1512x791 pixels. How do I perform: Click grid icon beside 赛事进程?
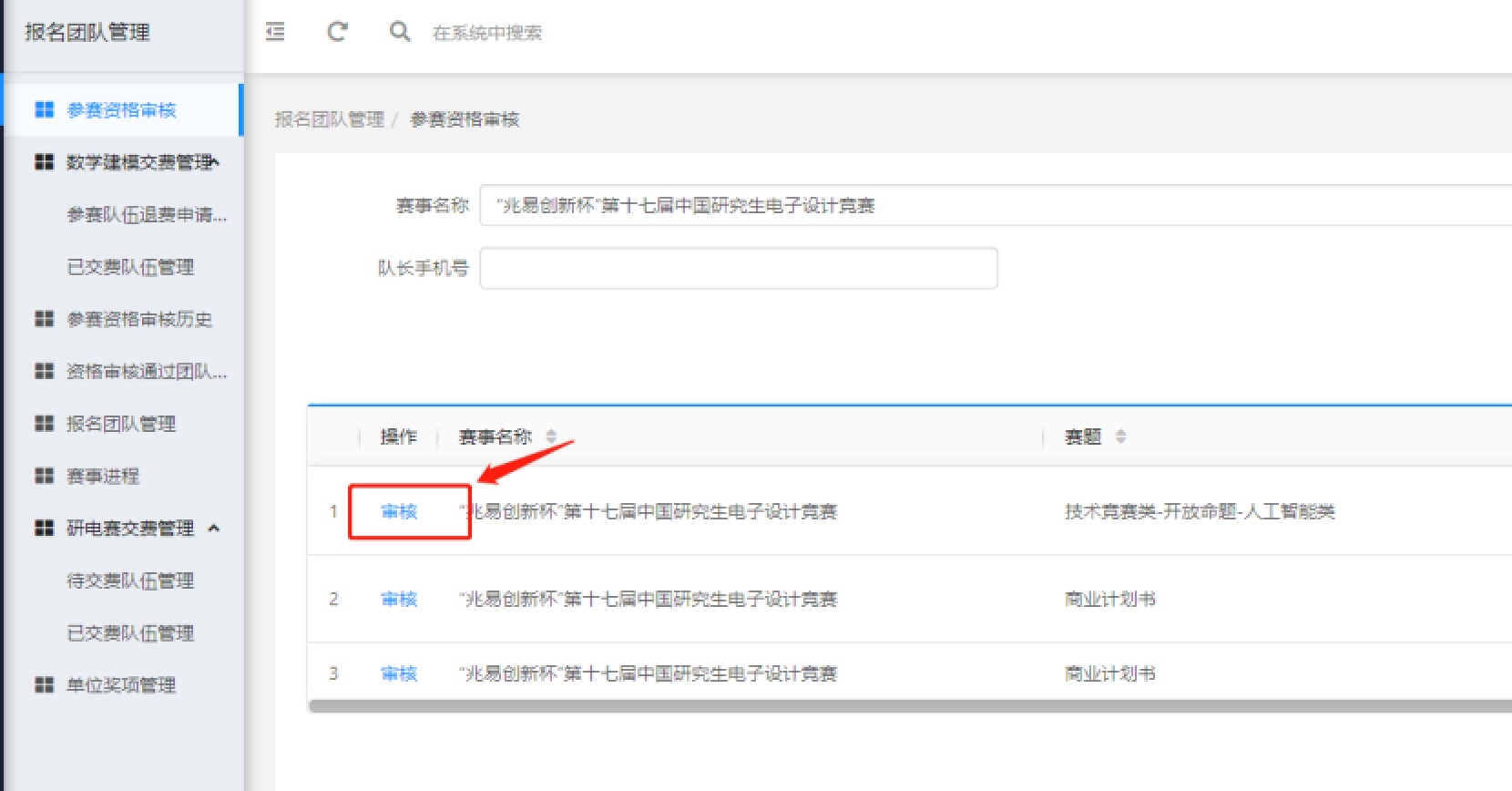click(44, 476)
